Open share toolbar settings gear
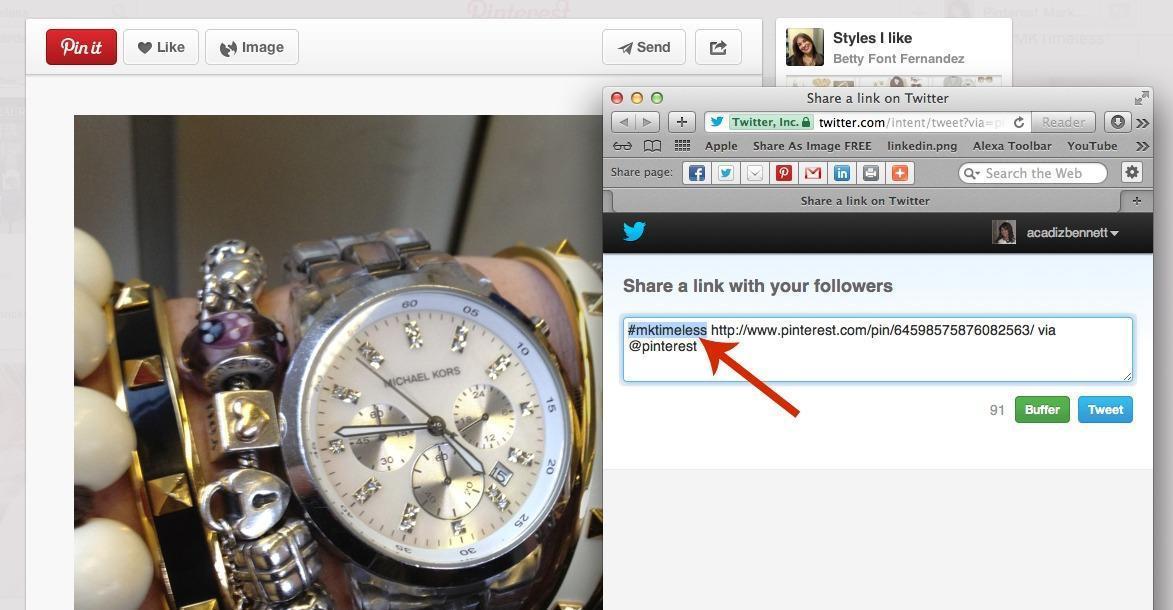The width and height of the screenshot is (1173, 610). 1132,172
